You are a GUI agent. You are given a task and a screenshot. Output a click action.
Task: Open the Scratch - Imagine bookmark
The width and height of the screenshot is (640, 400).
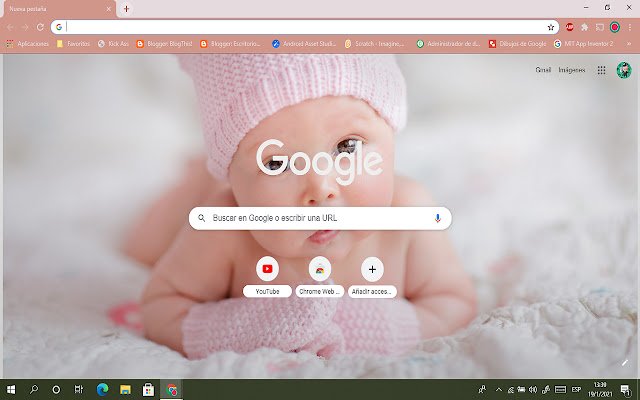tap(374, 44)
